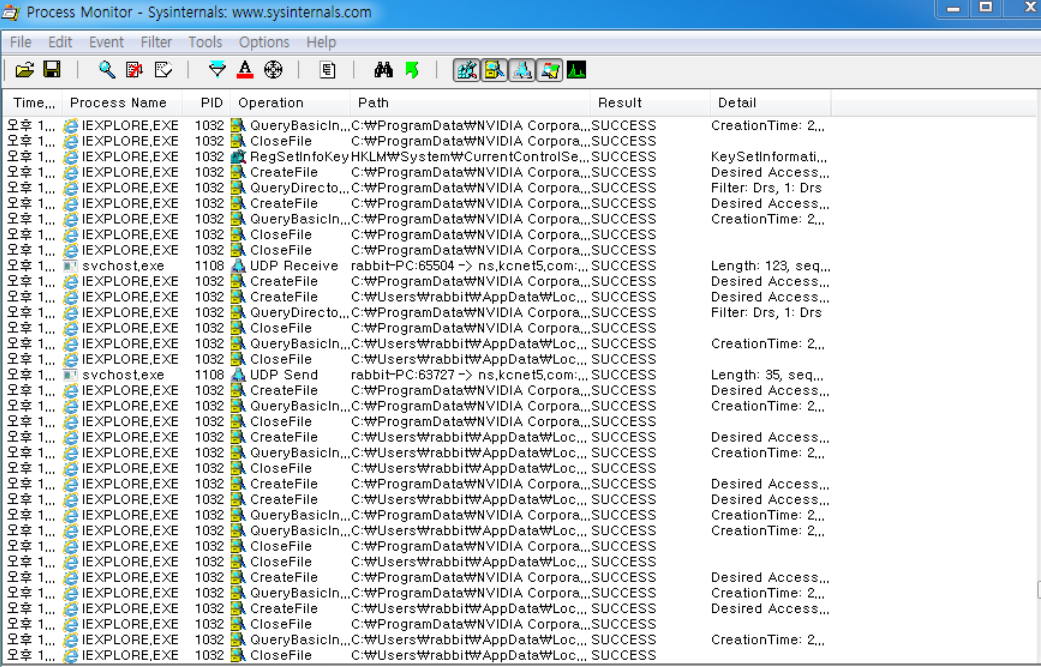Click the Process Name column header
1041x667 pixels.
point(121,103)
